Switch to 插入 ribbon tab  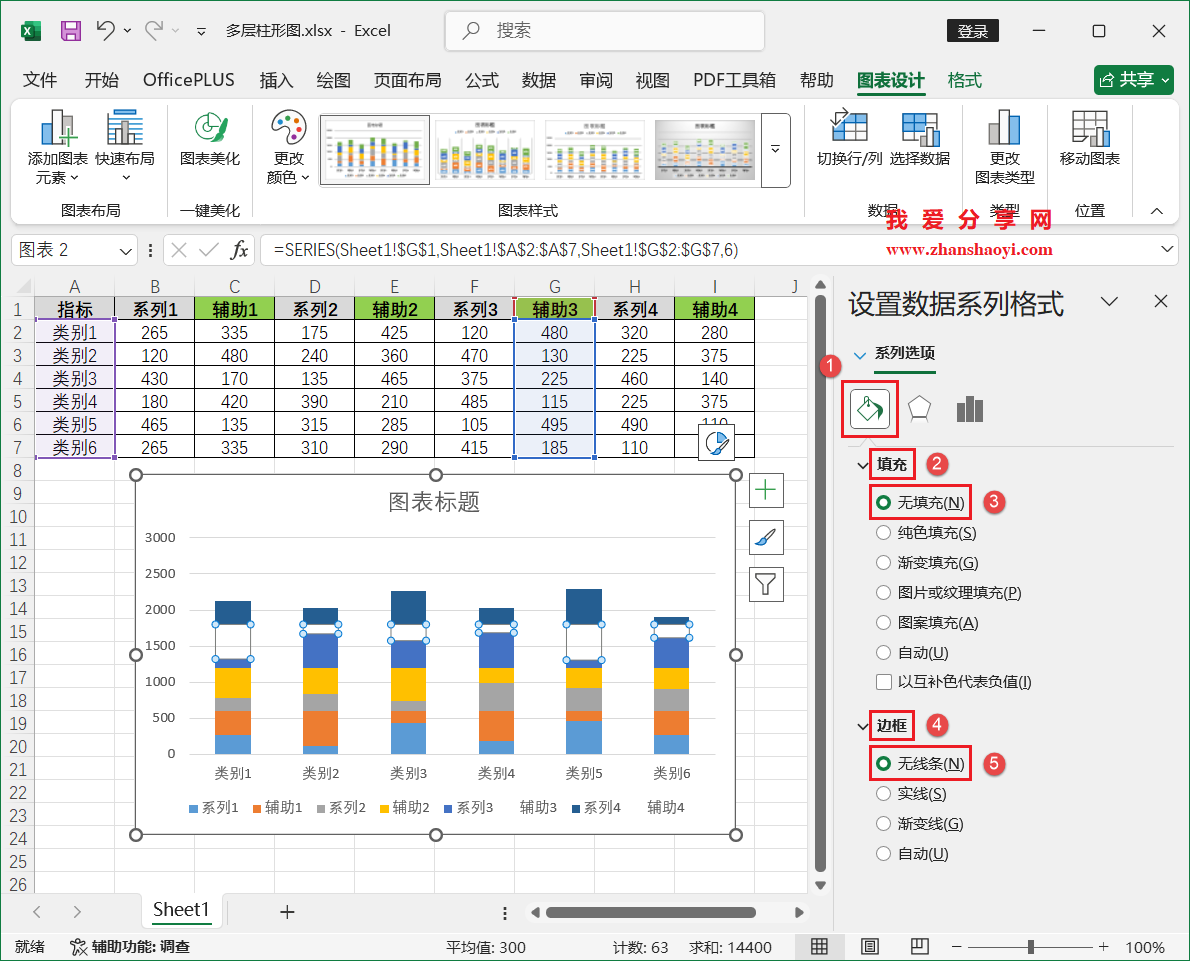(x=276, y=80)
